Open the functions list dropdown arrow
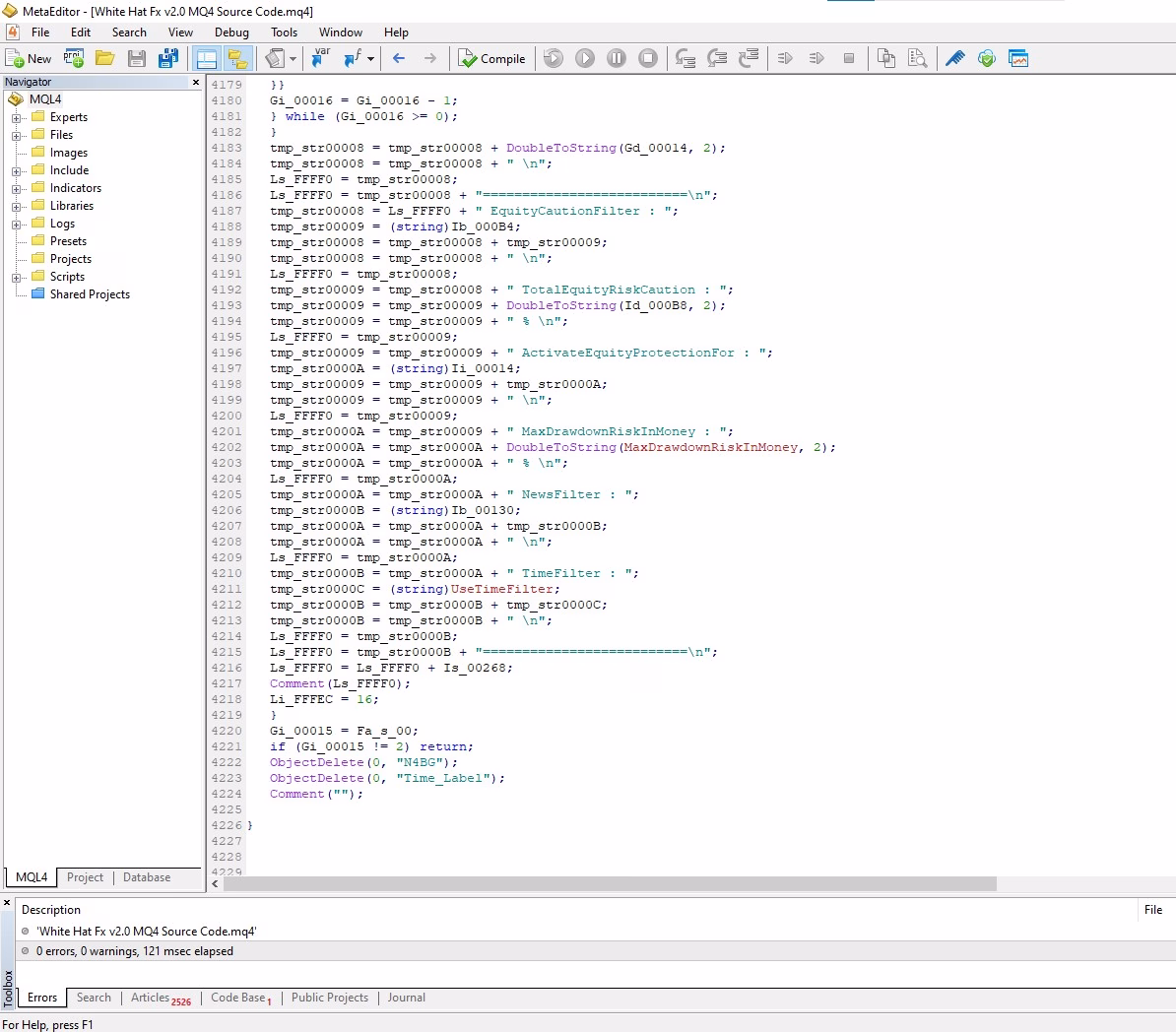The height and width of the screenshot is (1032, 1176). (370, 59)
